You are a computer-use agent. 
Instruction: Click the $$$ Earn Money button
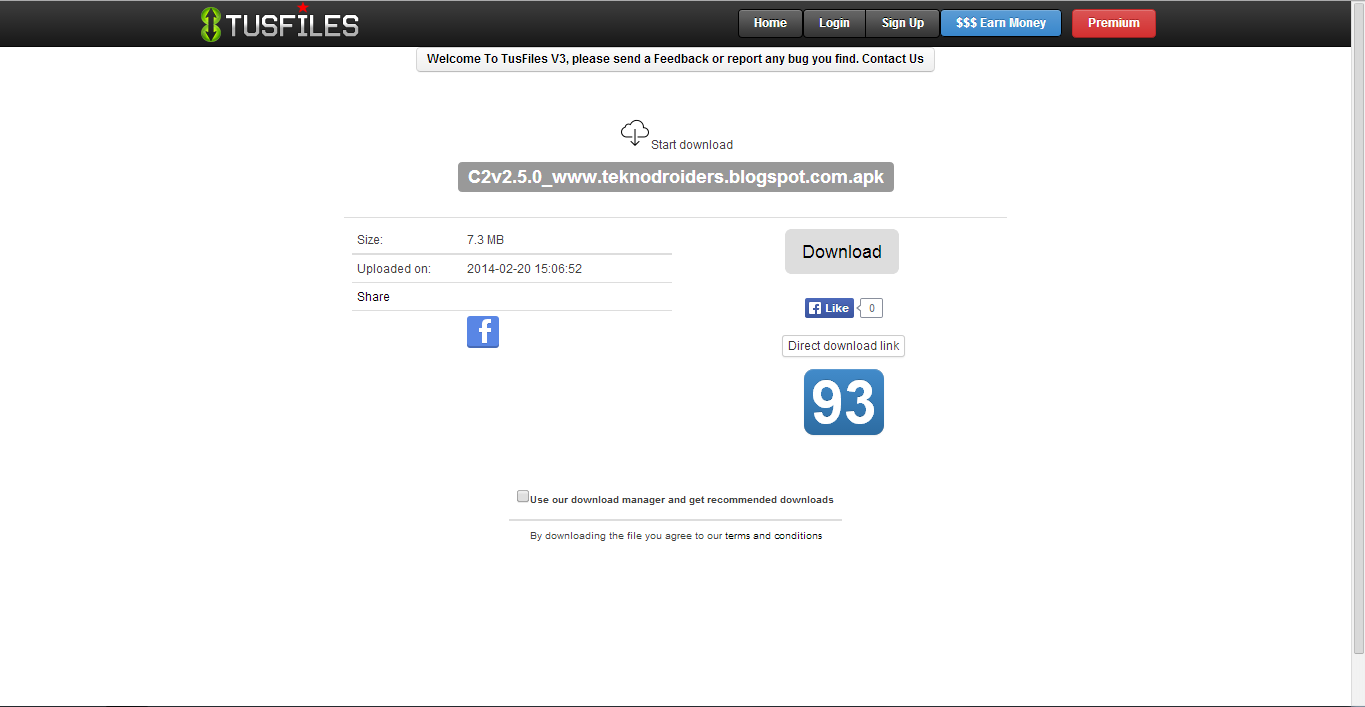(x=1000, y=22)
